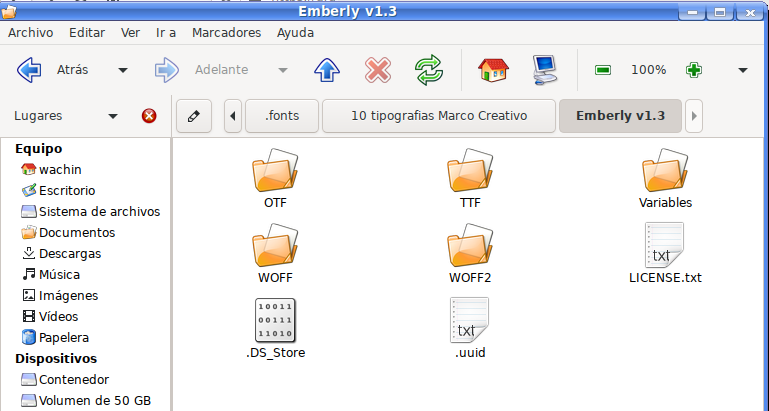This screenshot has width=769, height=411.
Task: Select the TTF folder icon
Action: point(470,170)
